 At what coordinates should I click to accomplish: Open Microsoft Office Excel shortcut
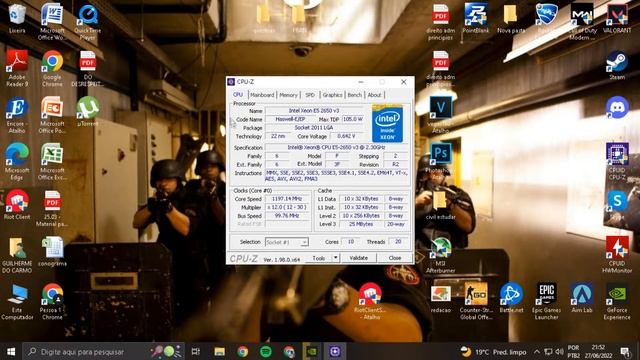click(52, 161)
